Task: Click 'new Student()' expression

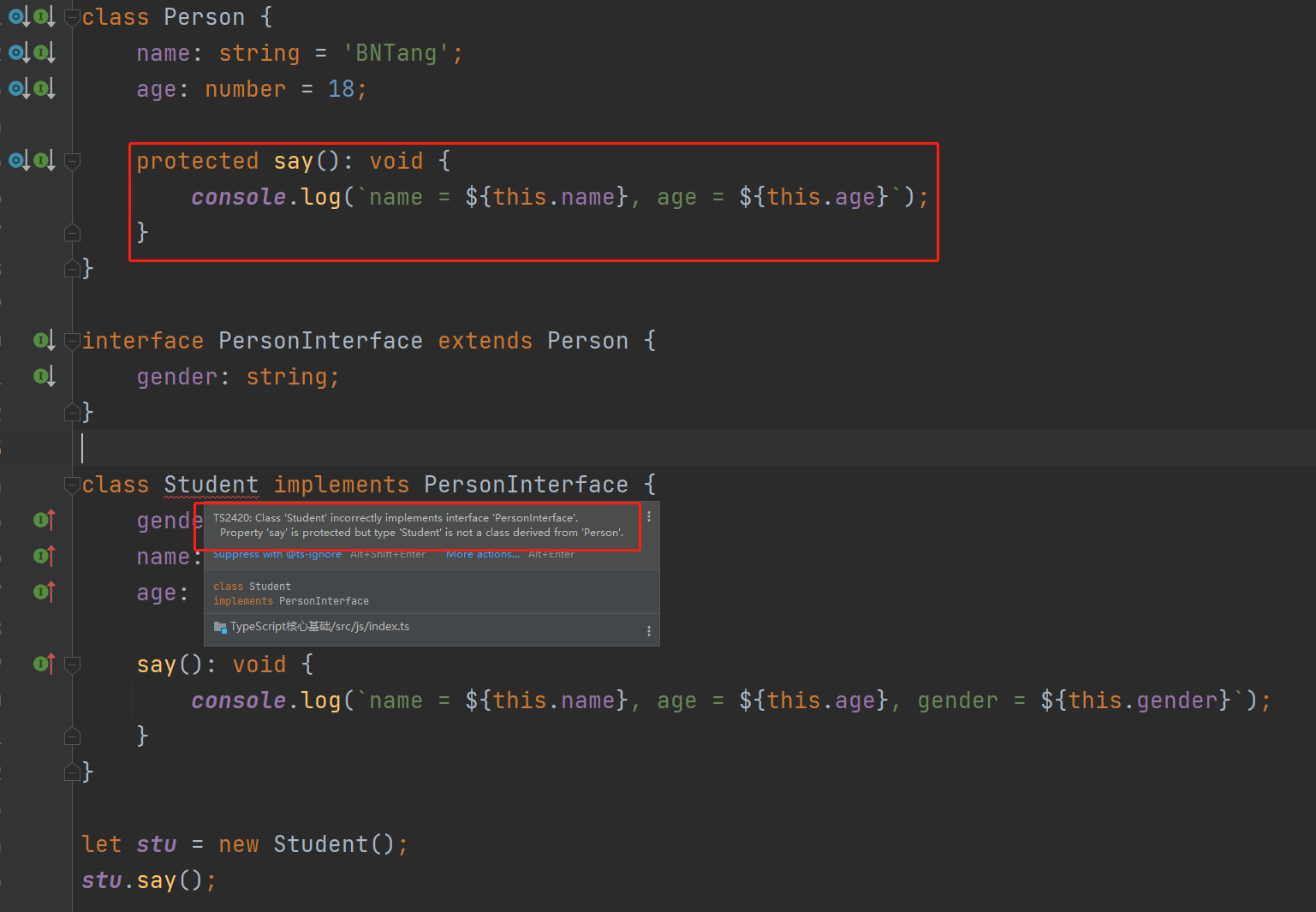Action: [307, 844]
